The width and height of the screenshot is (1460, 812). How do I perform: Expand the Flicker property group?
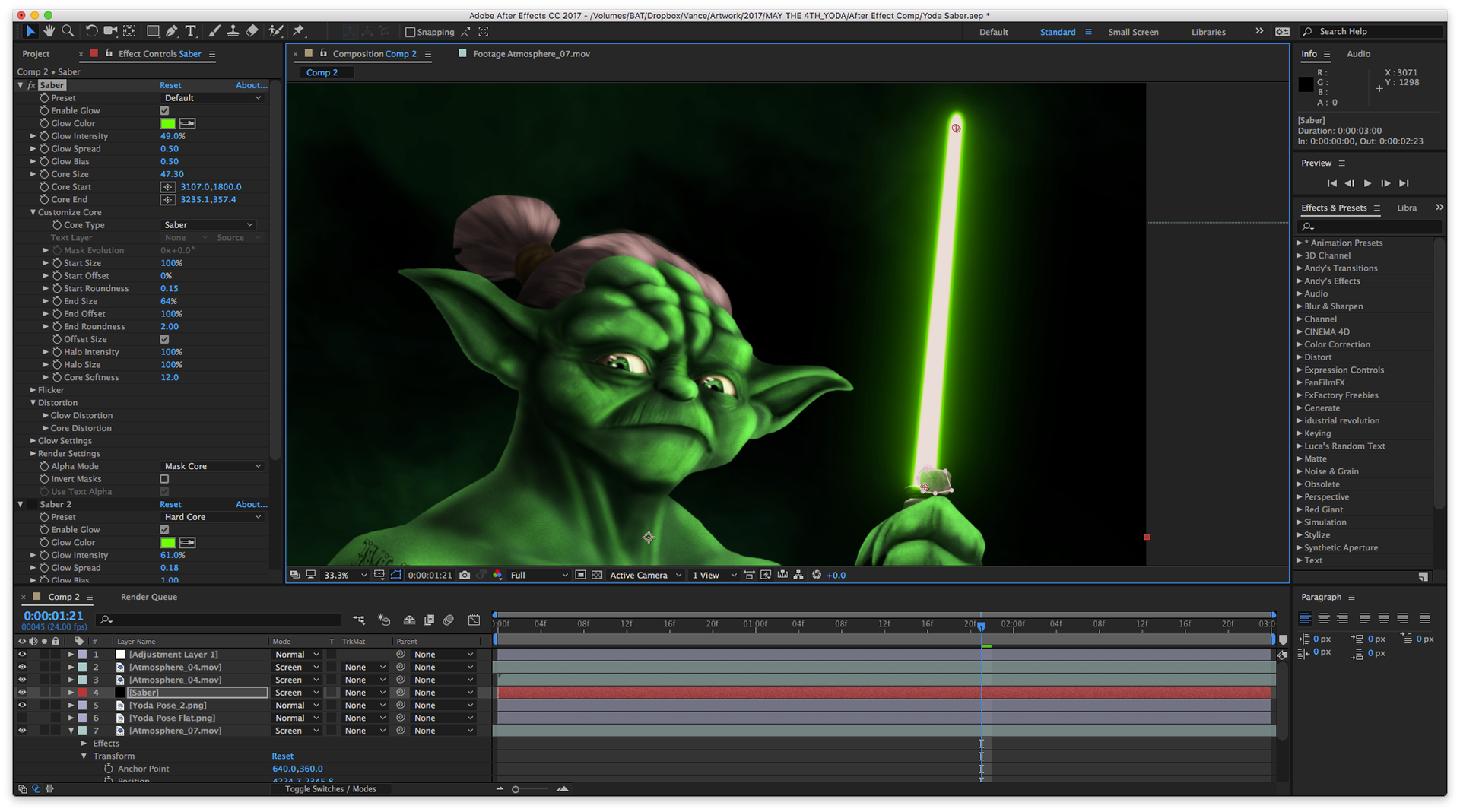point(33,390)
